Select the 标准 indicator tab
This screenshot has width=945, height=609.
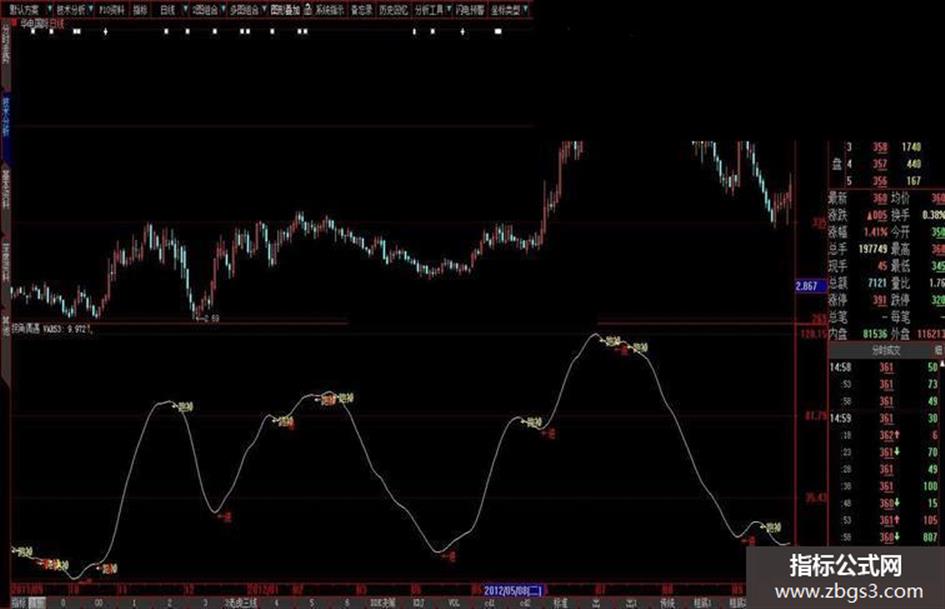560,602
